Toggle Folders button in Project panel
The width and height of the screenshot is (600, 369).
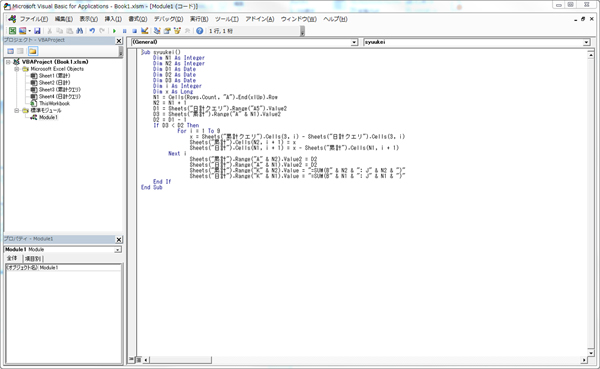click(x=33, y=51)
